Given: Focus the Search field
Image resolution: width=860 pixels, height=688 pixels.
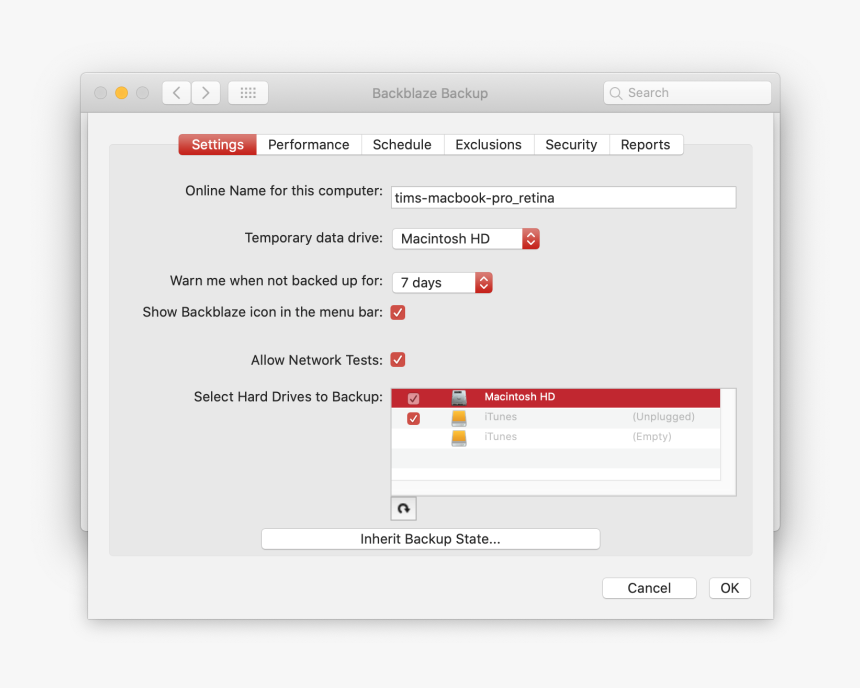Looking at the screenshot, I should [687, 93].
